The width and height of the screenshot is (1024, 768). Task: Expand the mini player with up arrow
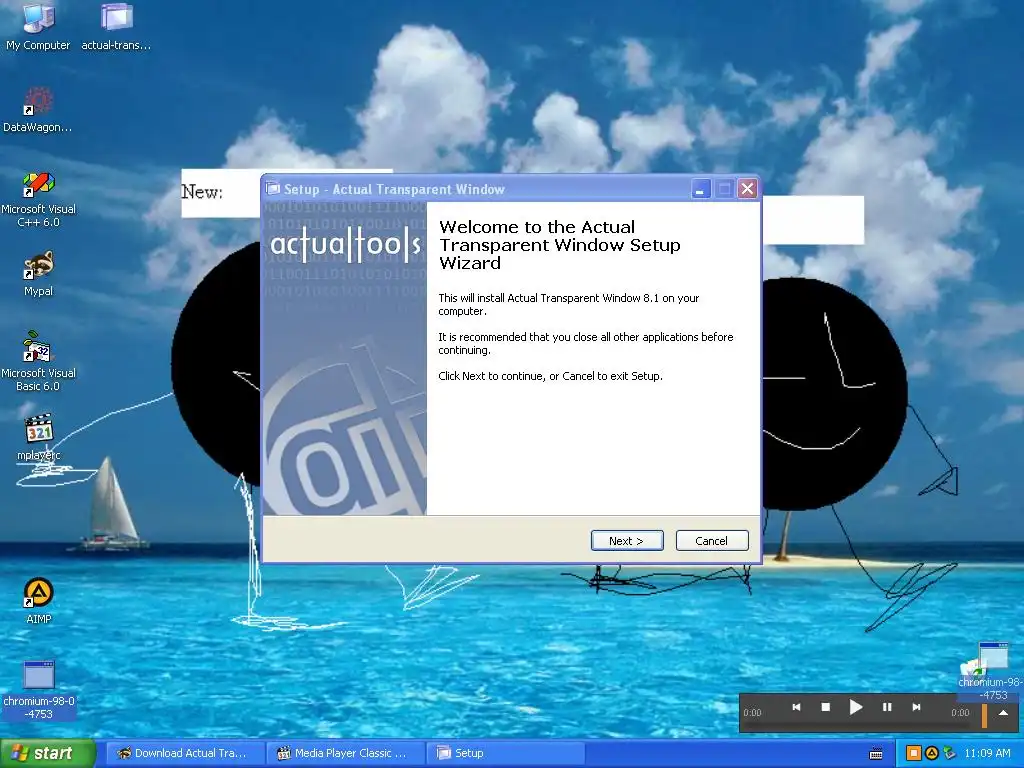pos(1003,712)
